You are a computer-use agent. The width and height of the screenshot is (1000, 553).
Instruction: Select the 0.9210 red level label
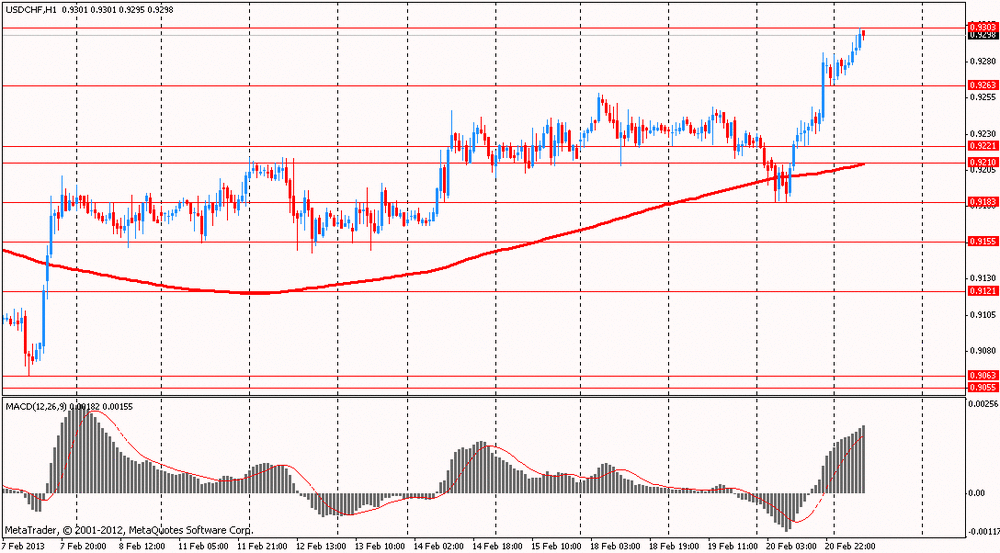[982, 163]
